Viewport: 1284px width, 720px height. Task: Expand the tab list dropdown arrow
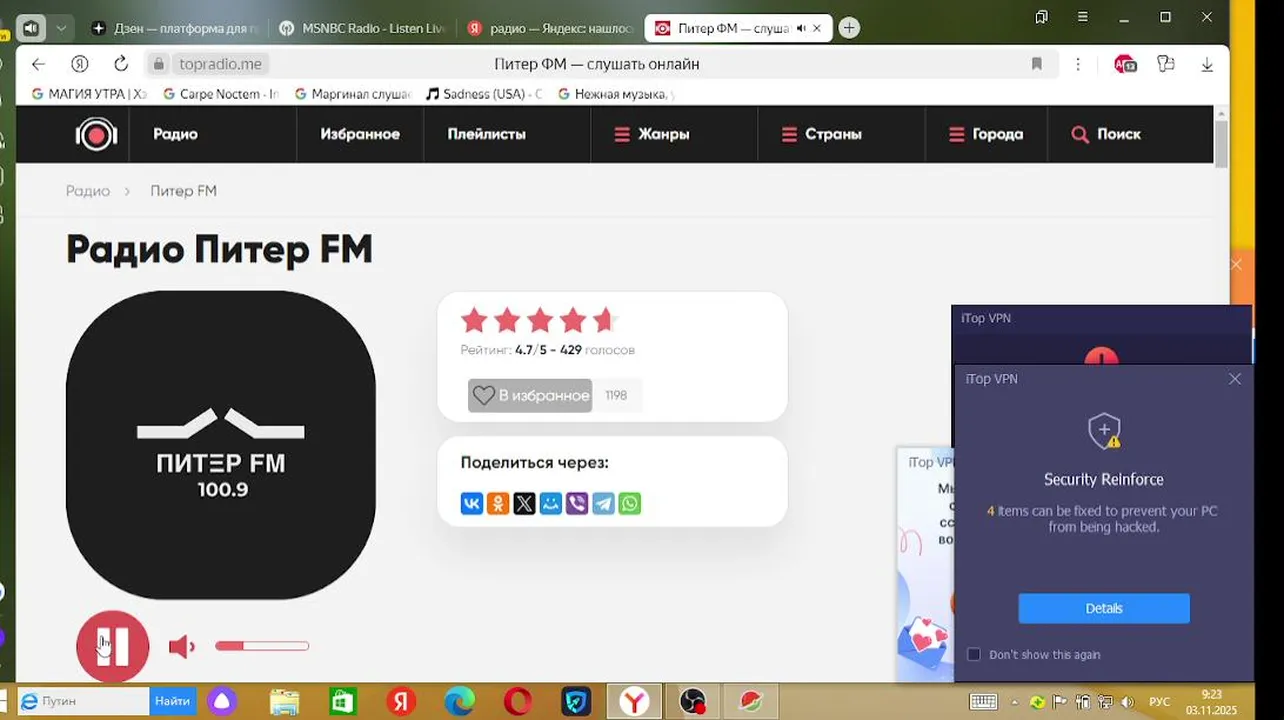(61, 28)
